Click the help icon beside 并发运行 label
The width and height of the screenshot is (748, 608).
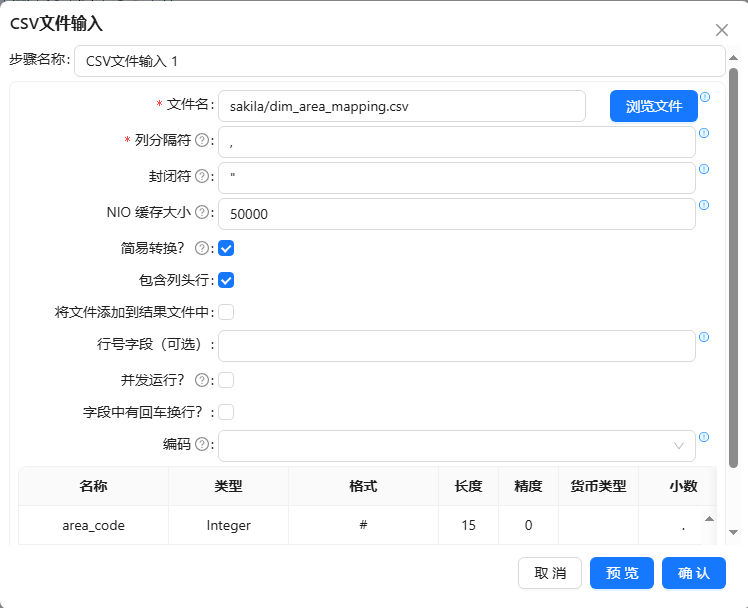click(x=201, y=380)
